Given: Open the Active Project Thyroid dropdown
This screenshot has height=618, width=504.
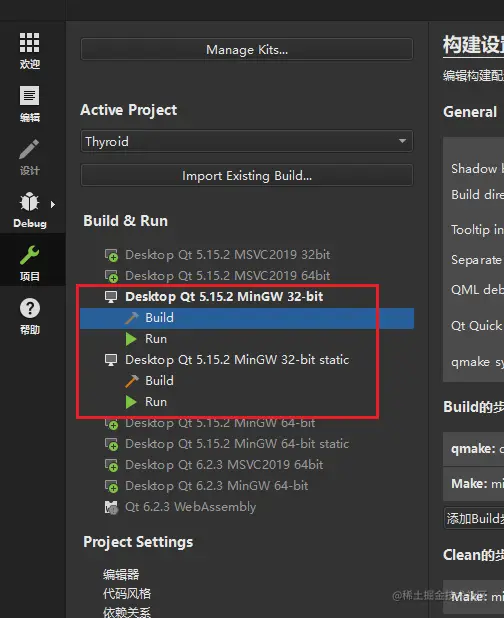Looking at the screenshot, I should pos(247,141).
